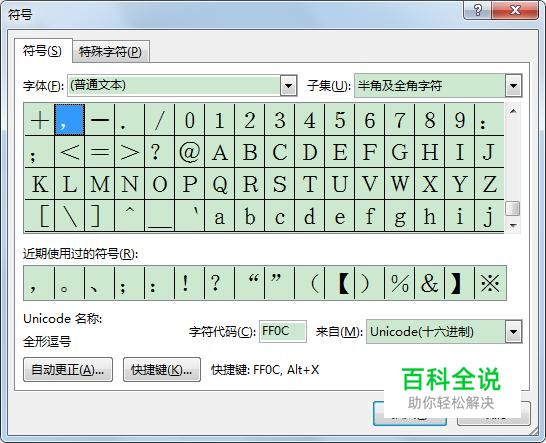
Task: Expand the 字体 font dropdown arrow
Action: pyautogui.click(x=288, y=85)
